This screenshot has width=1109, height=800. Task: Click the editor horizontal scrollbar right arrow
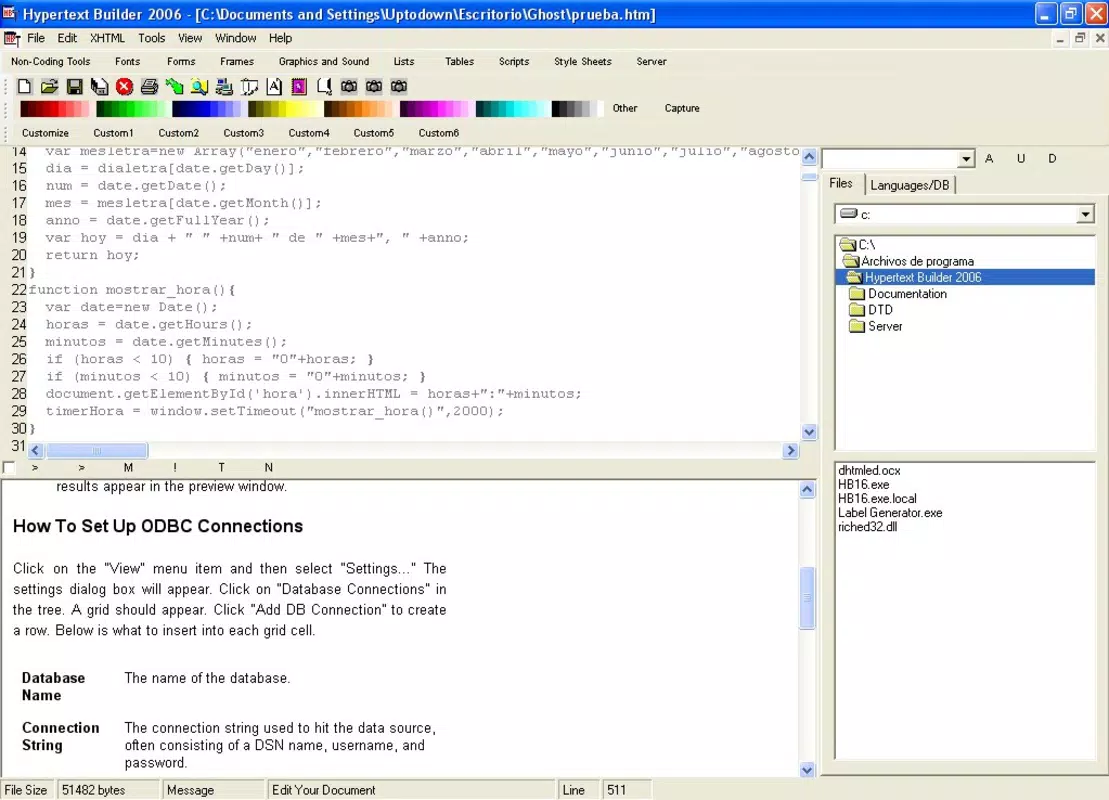coord(791,451)
